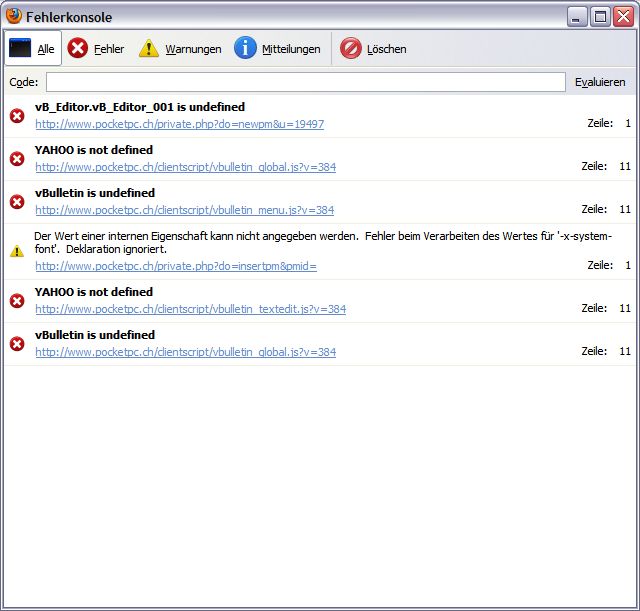Image resolution: width=640 pixels, height=611 pixels.
Task: Show all messages with the Alle tab
Action: [x=33, y=49]
